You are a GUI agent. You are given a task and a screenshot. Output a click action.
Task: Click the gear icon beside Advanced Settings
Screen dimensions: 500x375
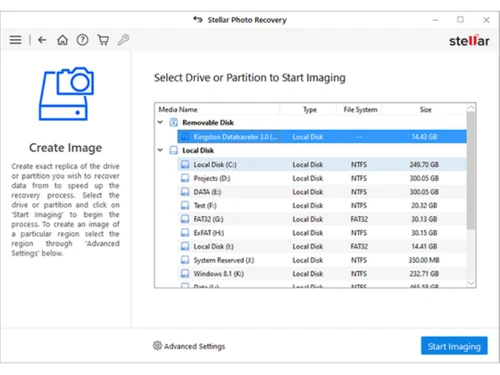pos(157,346)
